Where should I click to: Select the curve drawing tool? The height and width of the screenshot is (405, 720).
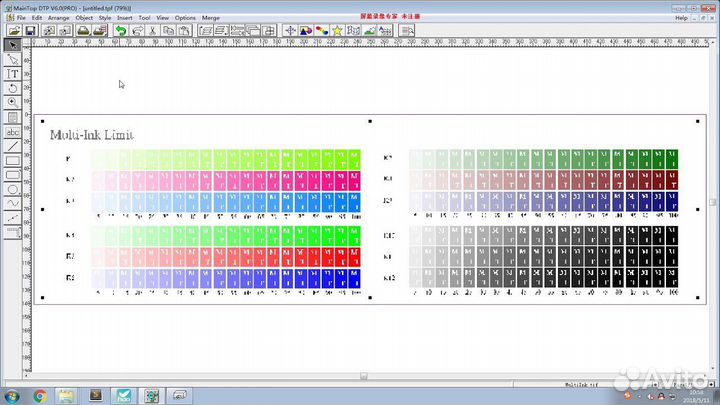pos(13,202)
